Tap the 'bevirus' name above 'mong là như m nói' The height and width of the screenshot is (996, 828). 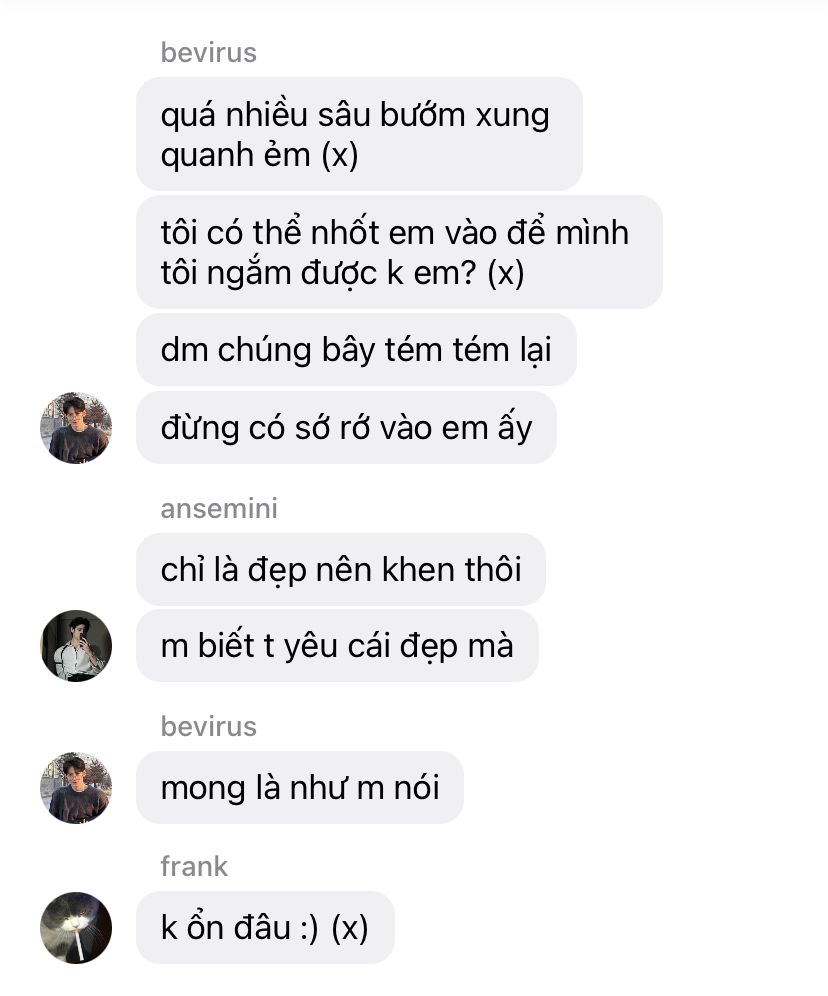pyautogui.click(x=208, y=726)
